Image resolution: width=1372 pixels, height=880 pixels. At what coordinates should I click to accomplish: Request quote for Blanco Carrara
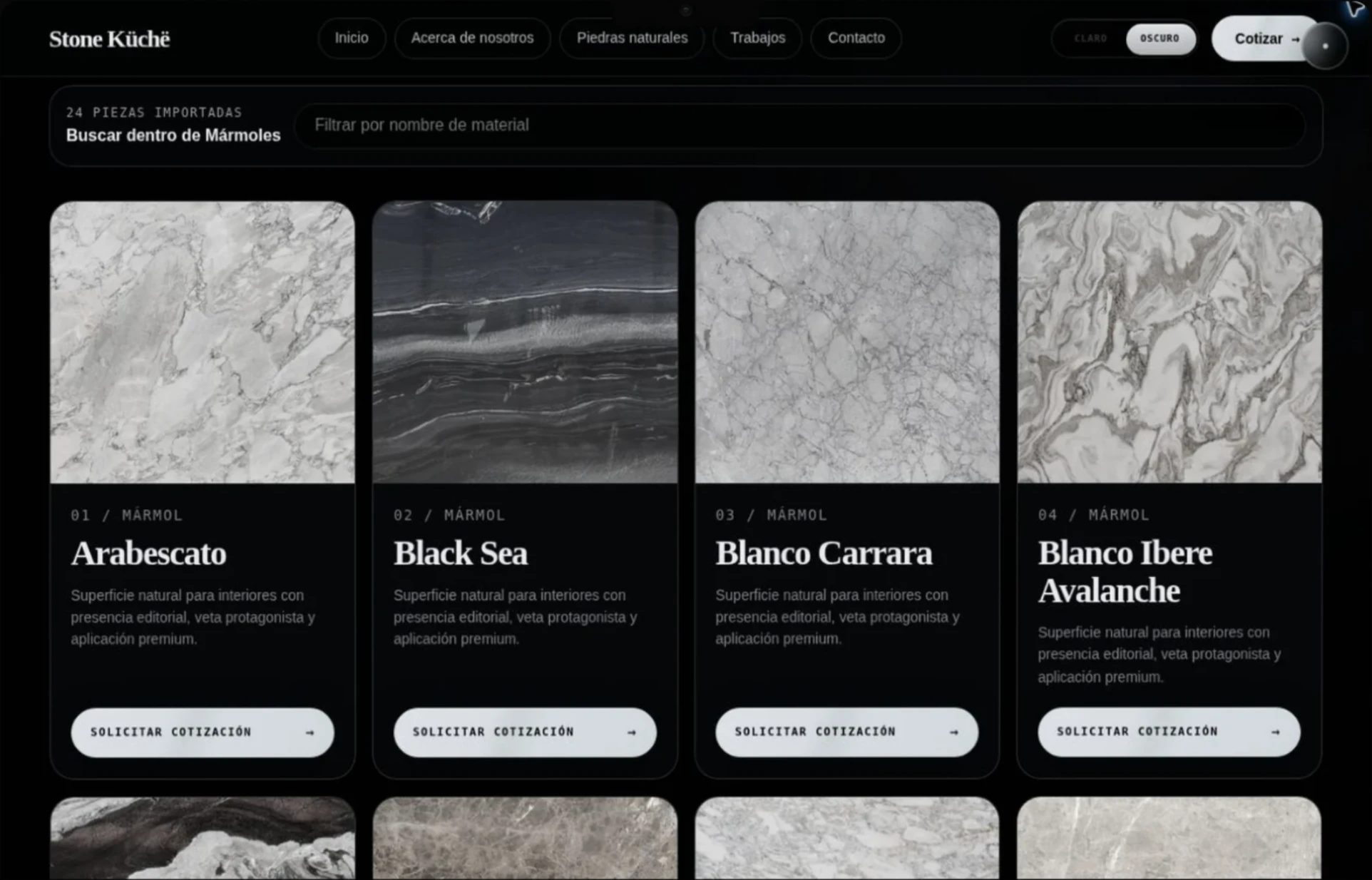(847, 732)
